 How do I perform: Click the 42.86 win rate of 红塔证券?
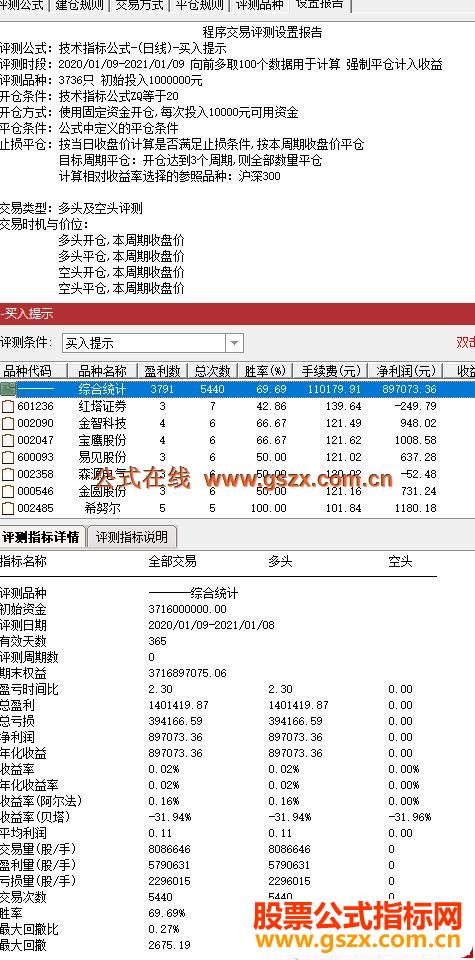(271, 407)
